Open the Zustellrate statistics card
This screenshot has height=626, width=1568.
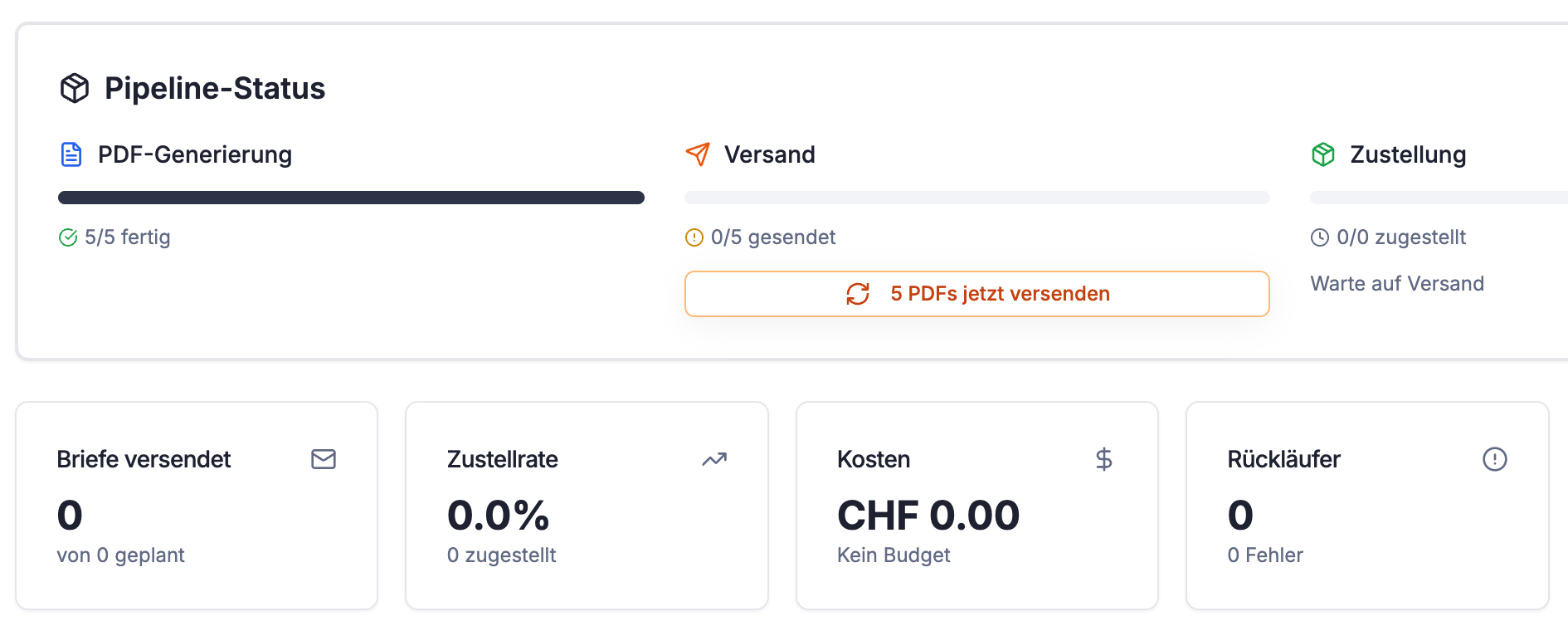point(587,506)
